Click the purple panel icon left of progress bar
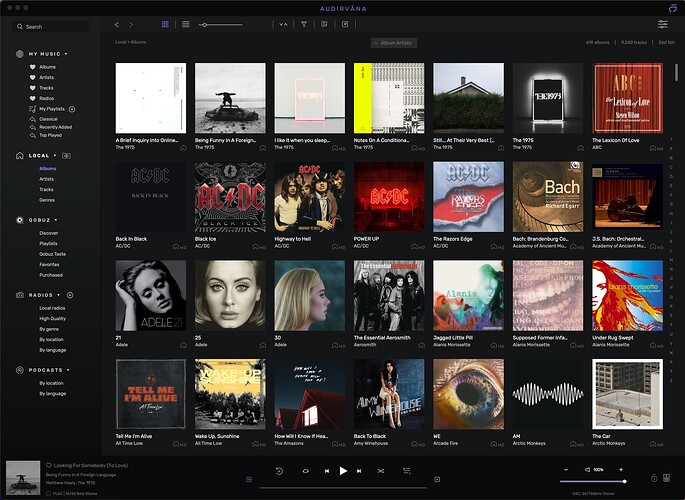Image resolution: width=685 pixels, height=500 pixels. pyautogui.click(x=249, y=479)
